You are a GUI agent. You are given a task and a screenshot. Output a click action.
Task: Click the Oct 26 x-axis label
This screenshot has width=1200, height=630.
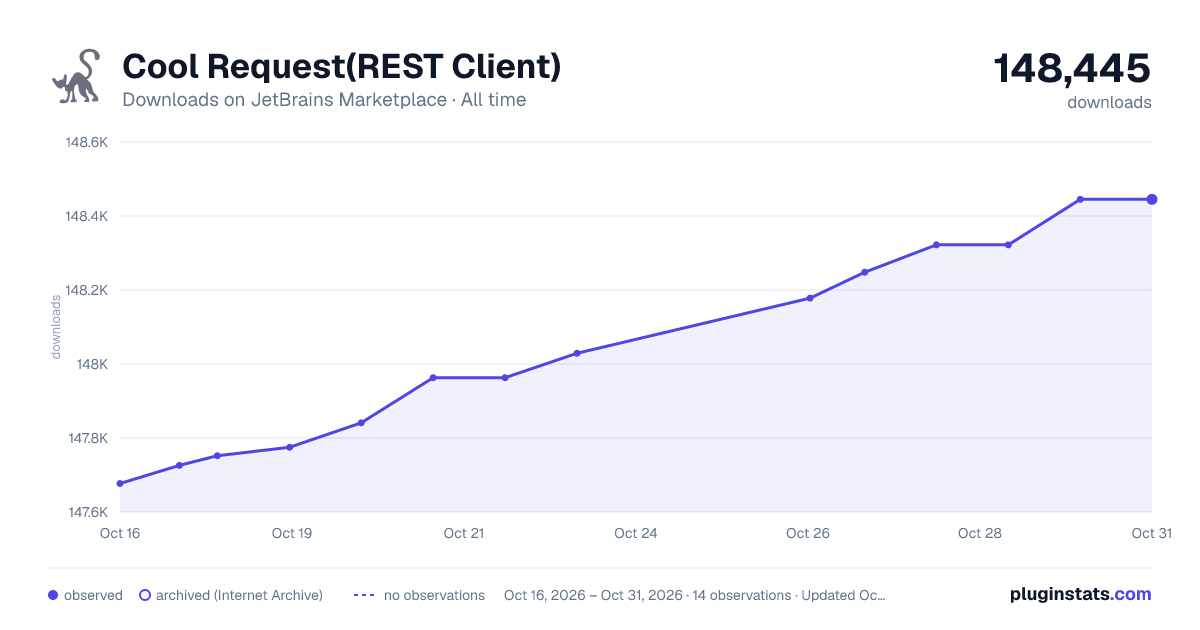pyautogui.click(x=808, y=533)
